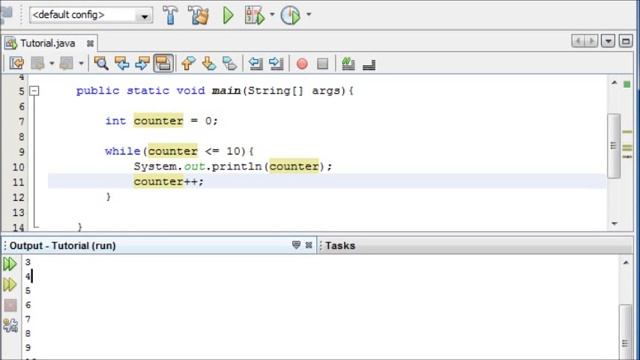Click 'main' in the method signature
Screen dimensions: 640x360
pos(226,91)
